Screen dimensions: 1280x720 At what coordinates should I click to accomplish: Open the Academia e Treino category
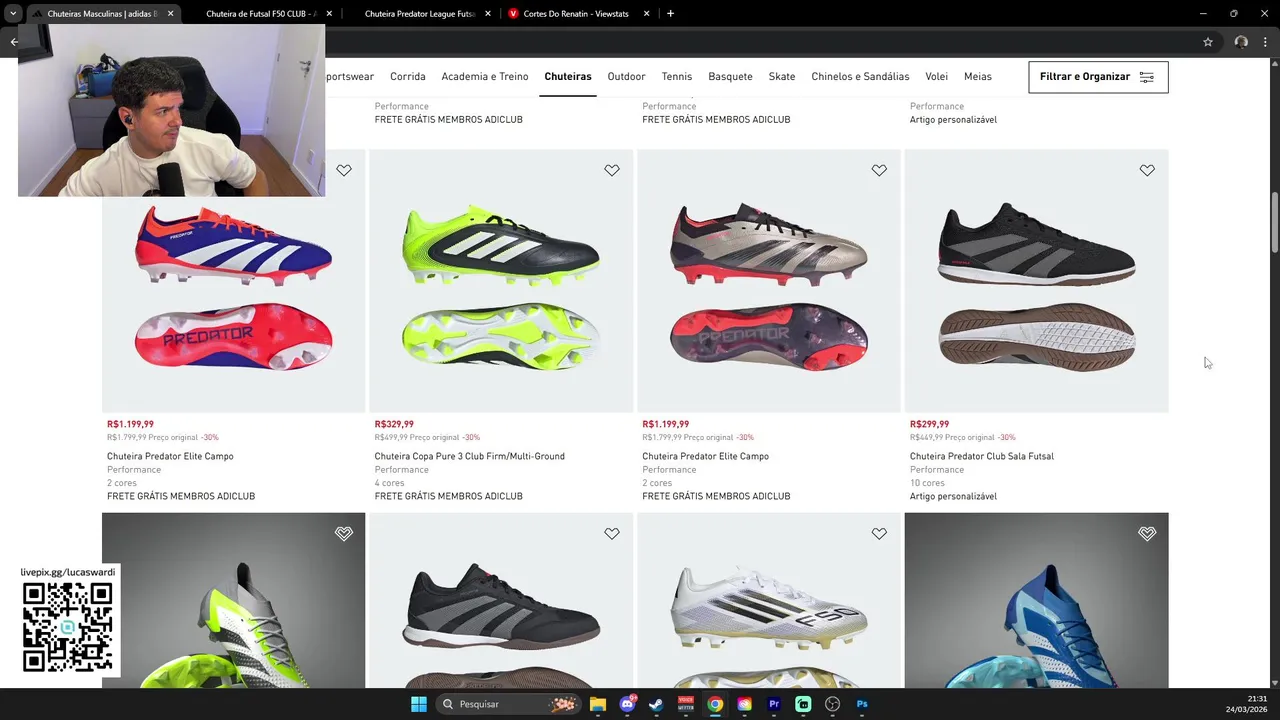click(485, 76)
